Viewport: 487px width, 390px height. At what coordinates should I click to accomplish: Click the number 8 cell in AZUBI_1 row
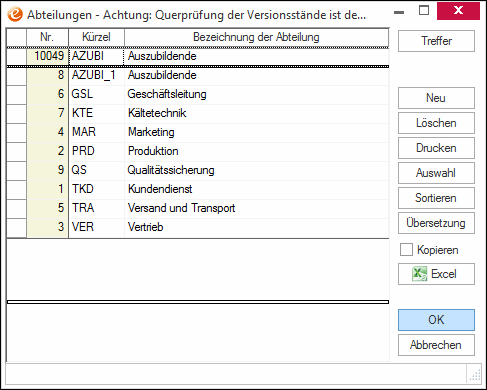47,75
